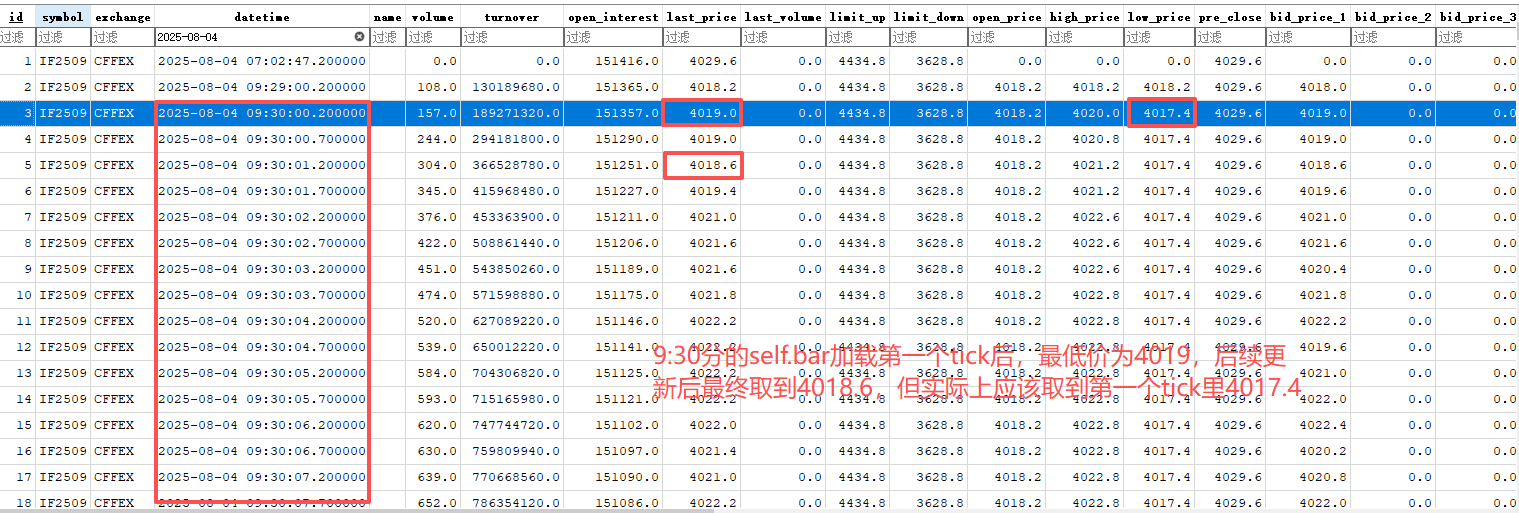The height and width of the screenshot is (513, 1519).
Task: Click the turnover column header
Action: tap(511, 17)
